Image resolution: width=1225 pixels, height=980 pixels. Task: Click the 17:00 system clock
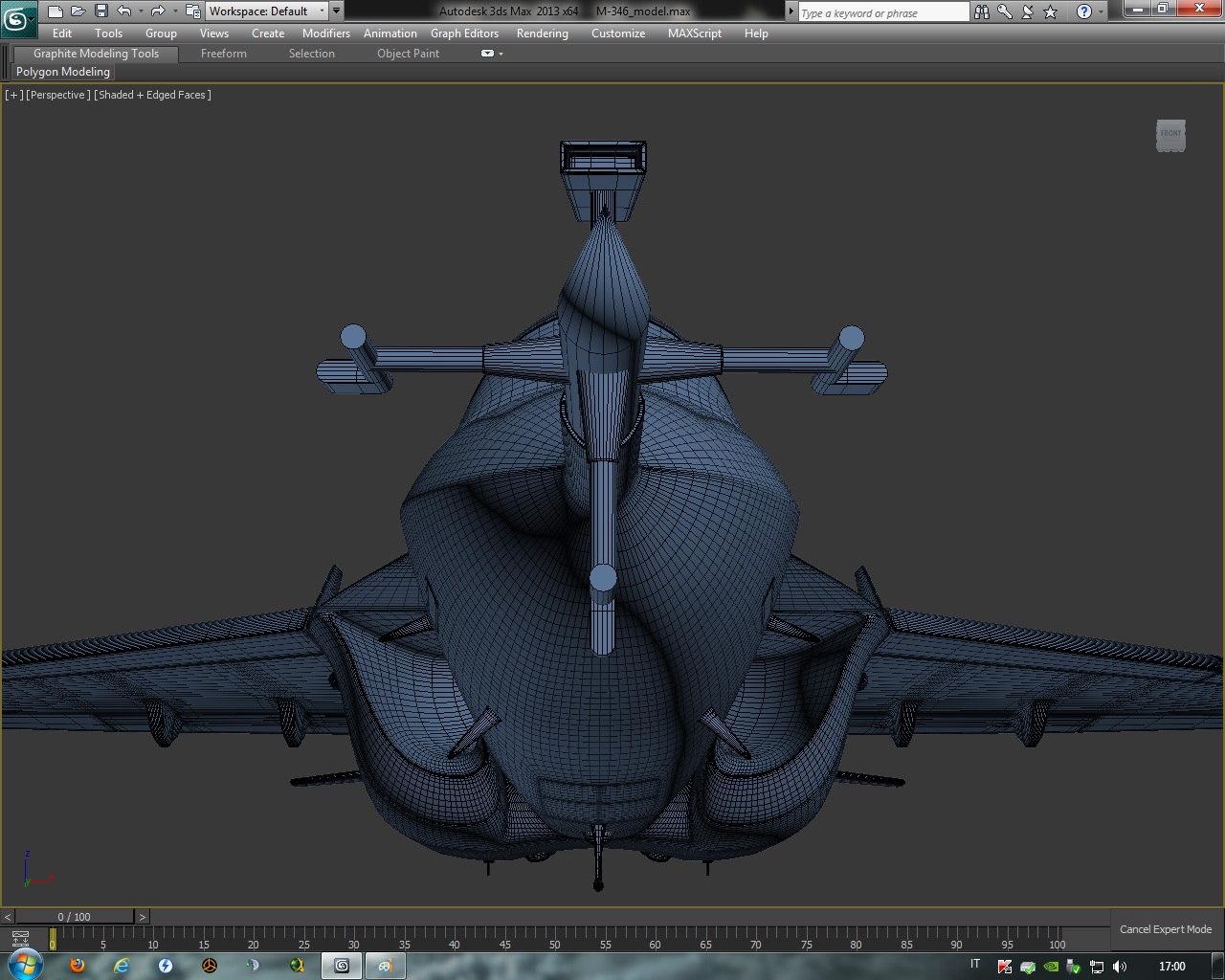tap(1171, 967)
